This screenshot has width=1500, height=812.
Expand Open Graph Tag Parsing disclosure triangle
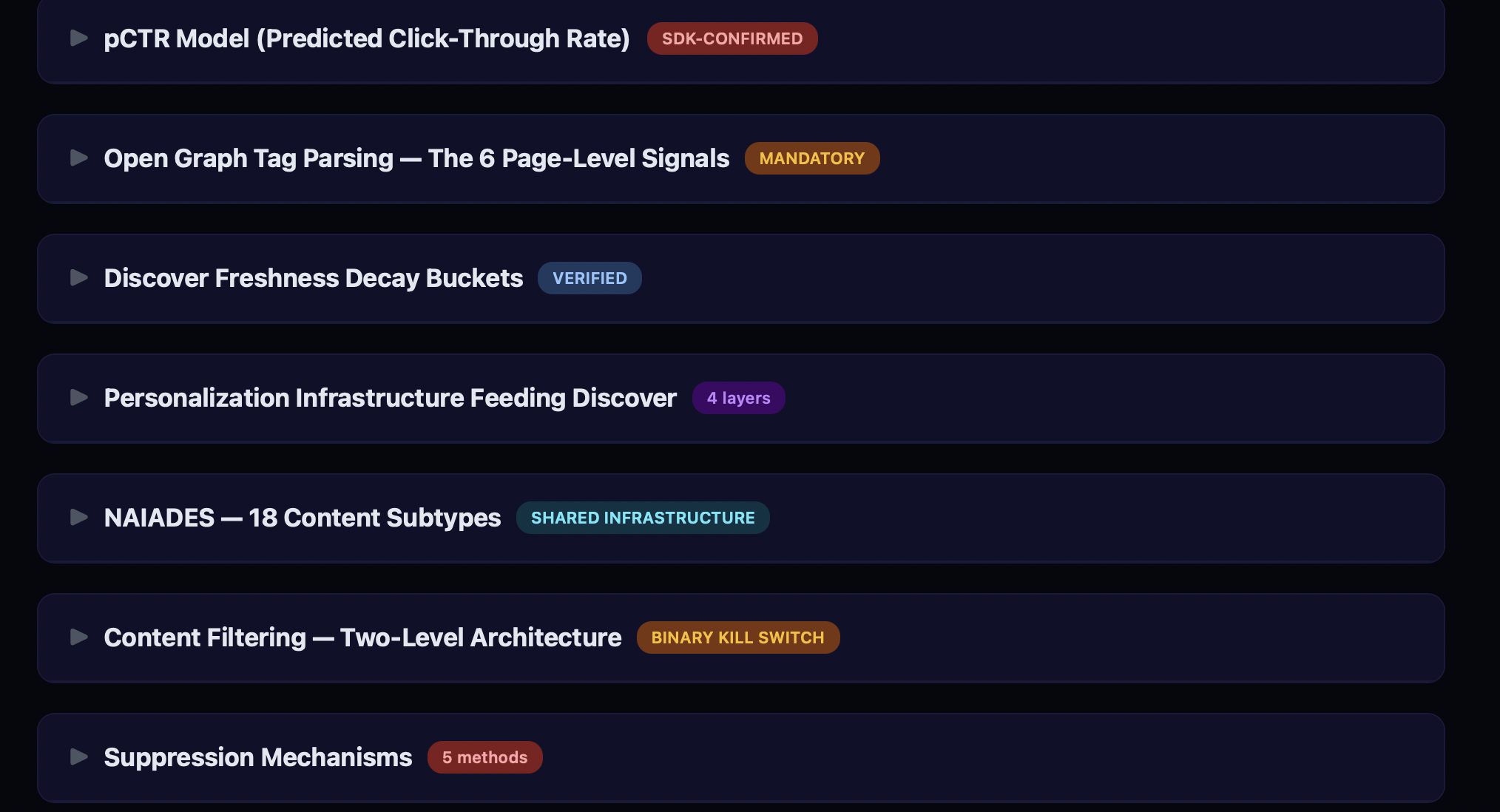(x=78, y=158)
